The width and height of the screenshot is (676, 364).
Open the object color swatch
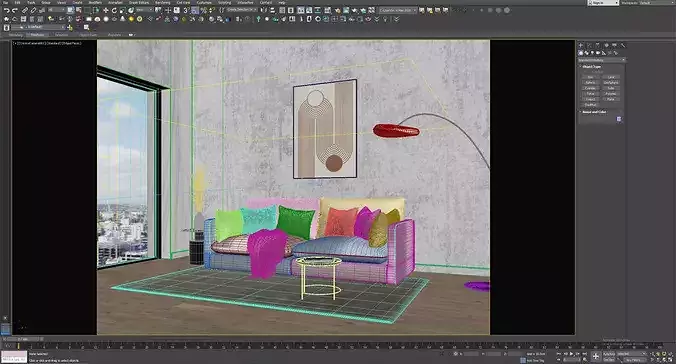[x=619, y=119]
